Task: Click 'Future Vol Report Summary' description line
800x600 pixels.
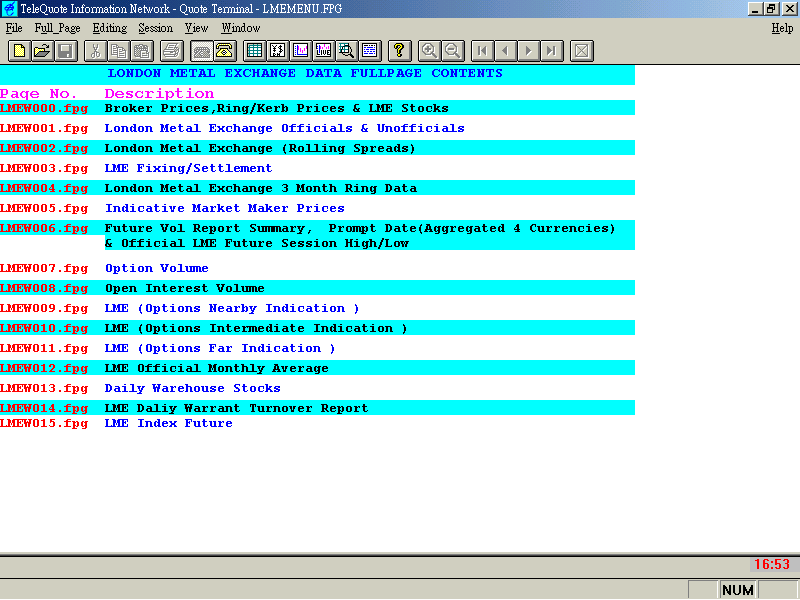Action: (x=360, y=229)
